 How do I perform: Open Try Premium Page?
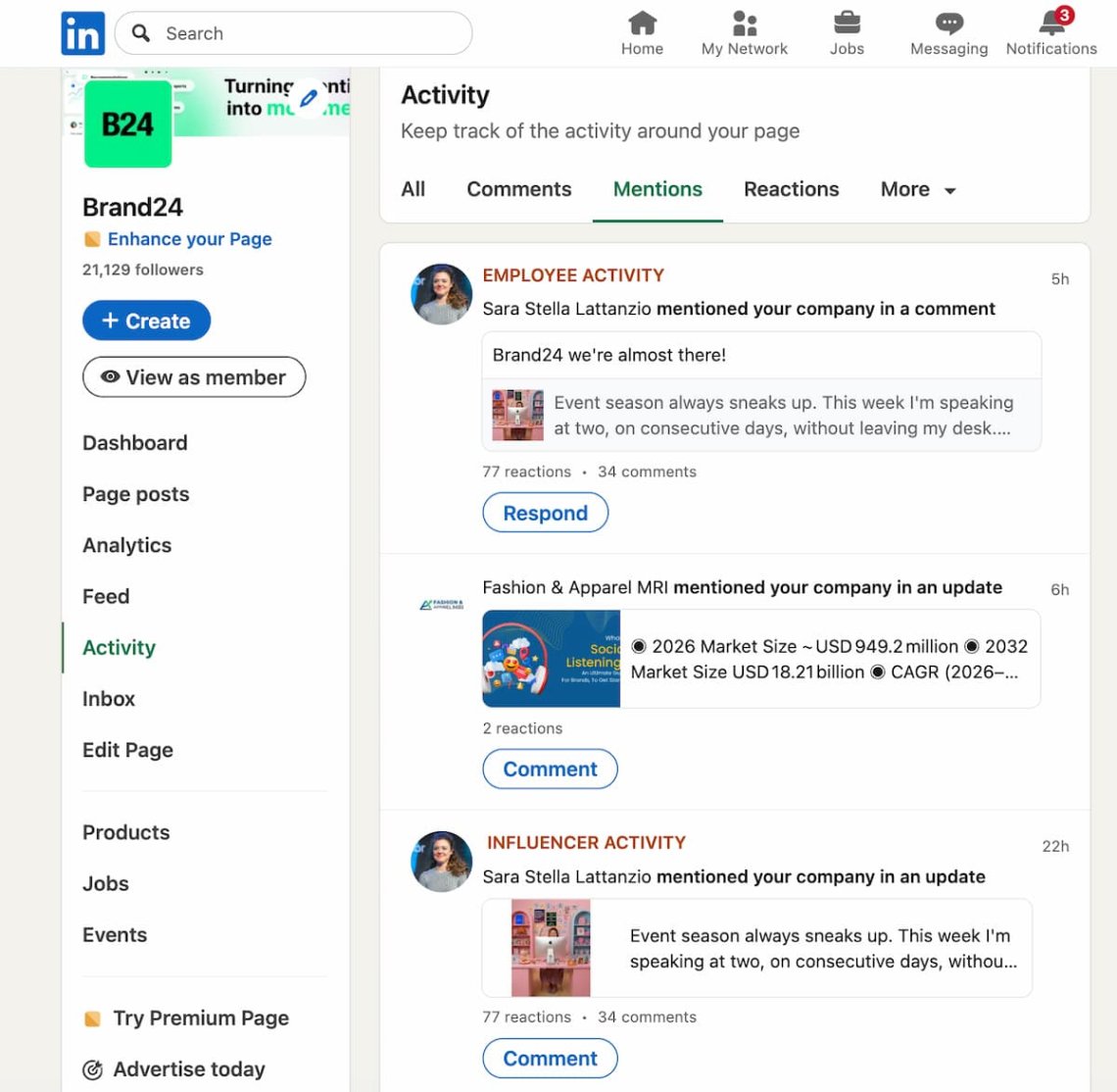point(200,1018)
